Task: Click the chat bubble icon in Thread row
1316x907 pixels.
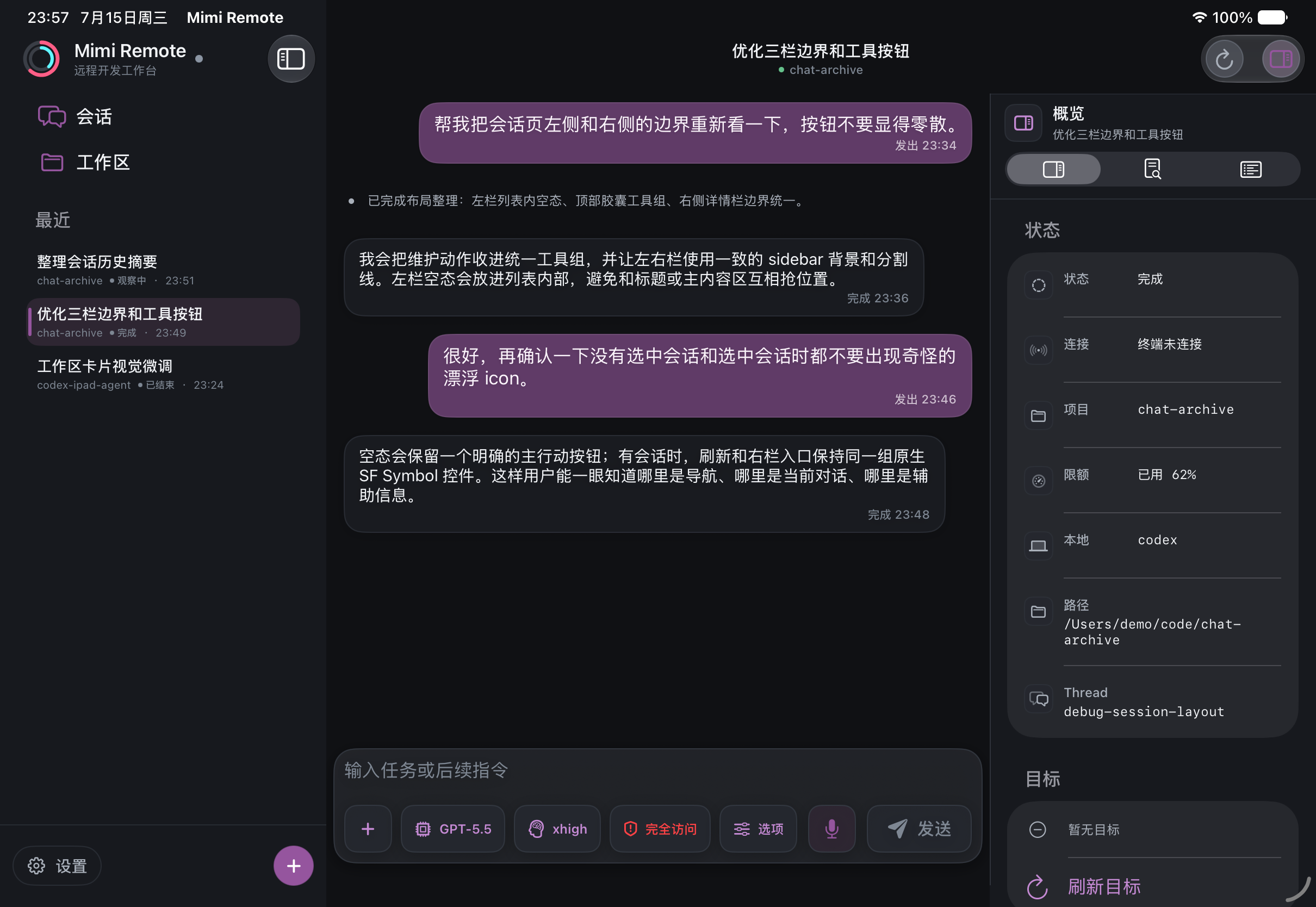Action: (1038, 699)
